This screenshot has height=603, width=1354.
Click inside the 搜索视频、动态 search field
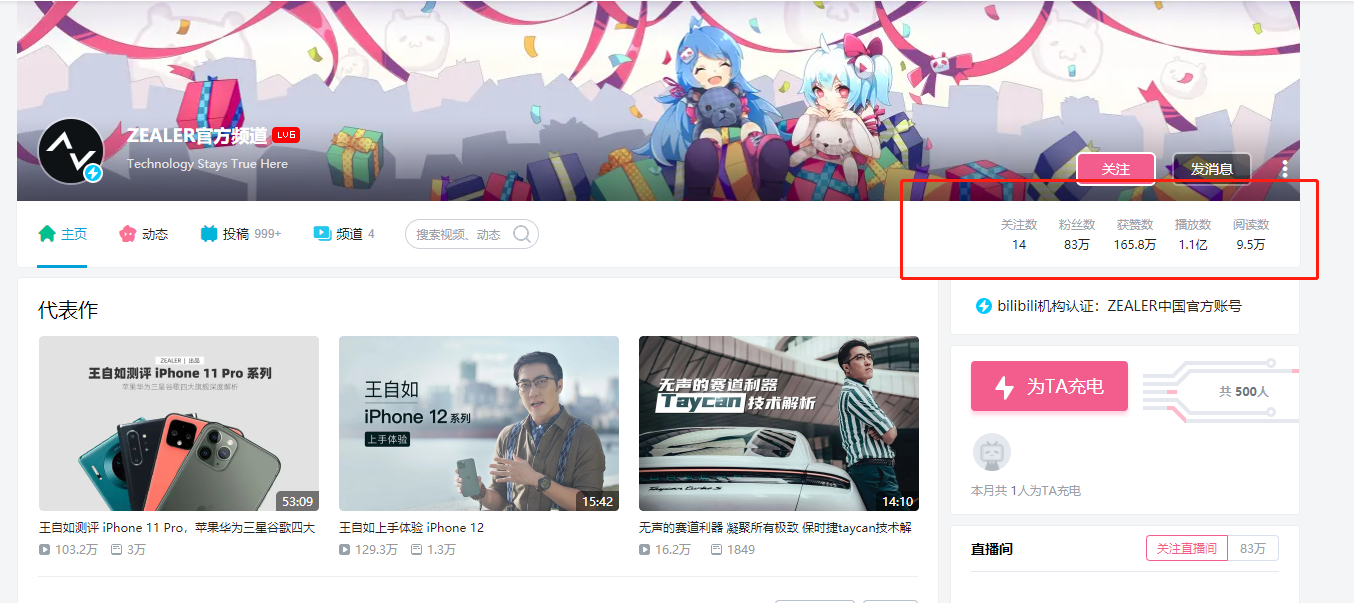(458, 234)
